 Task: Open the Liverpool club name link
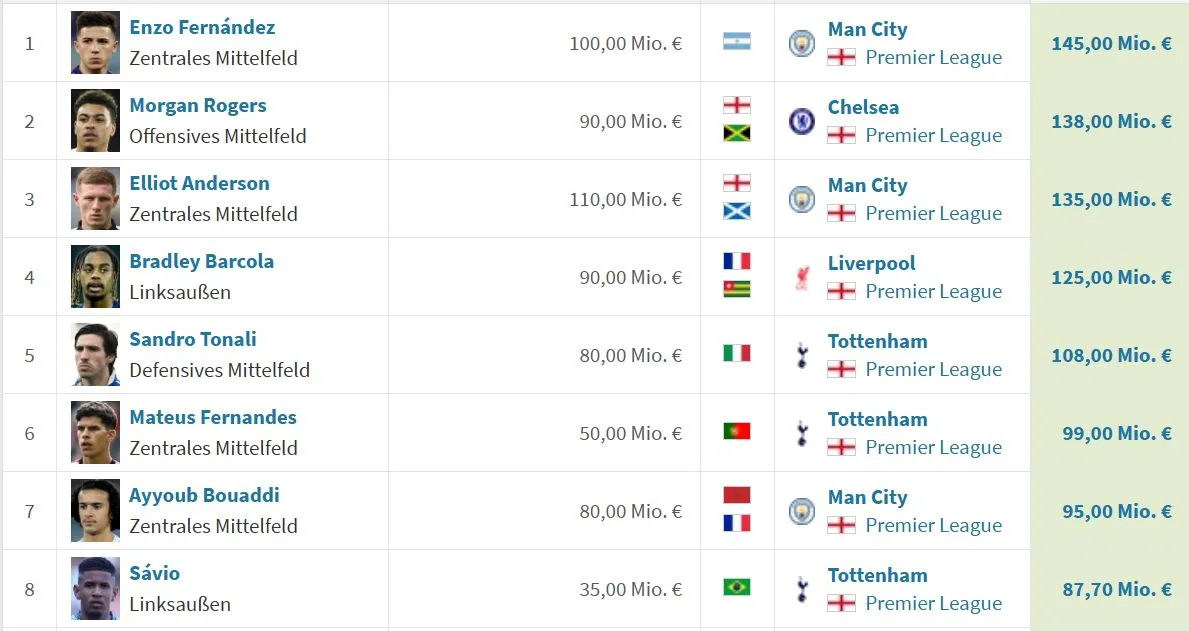click(871, 264)
